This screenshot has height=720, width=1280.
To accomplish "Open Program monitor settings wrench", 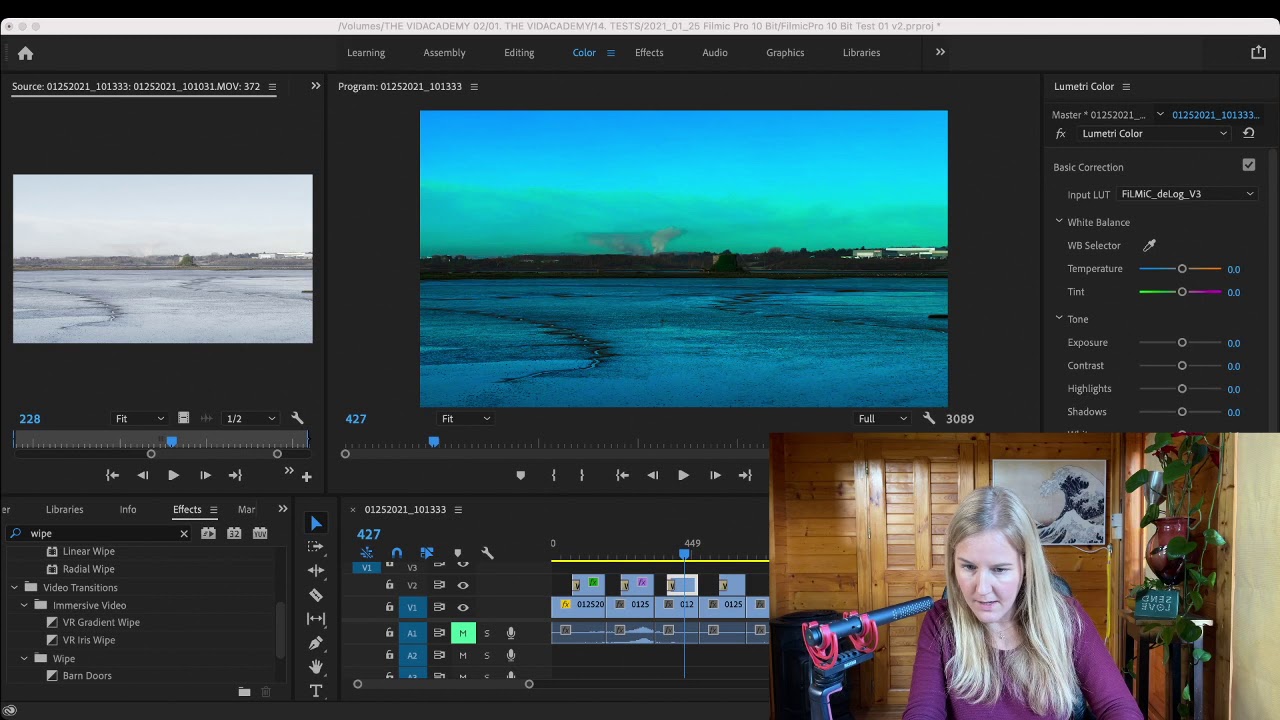I will click(x=929, y=419).
